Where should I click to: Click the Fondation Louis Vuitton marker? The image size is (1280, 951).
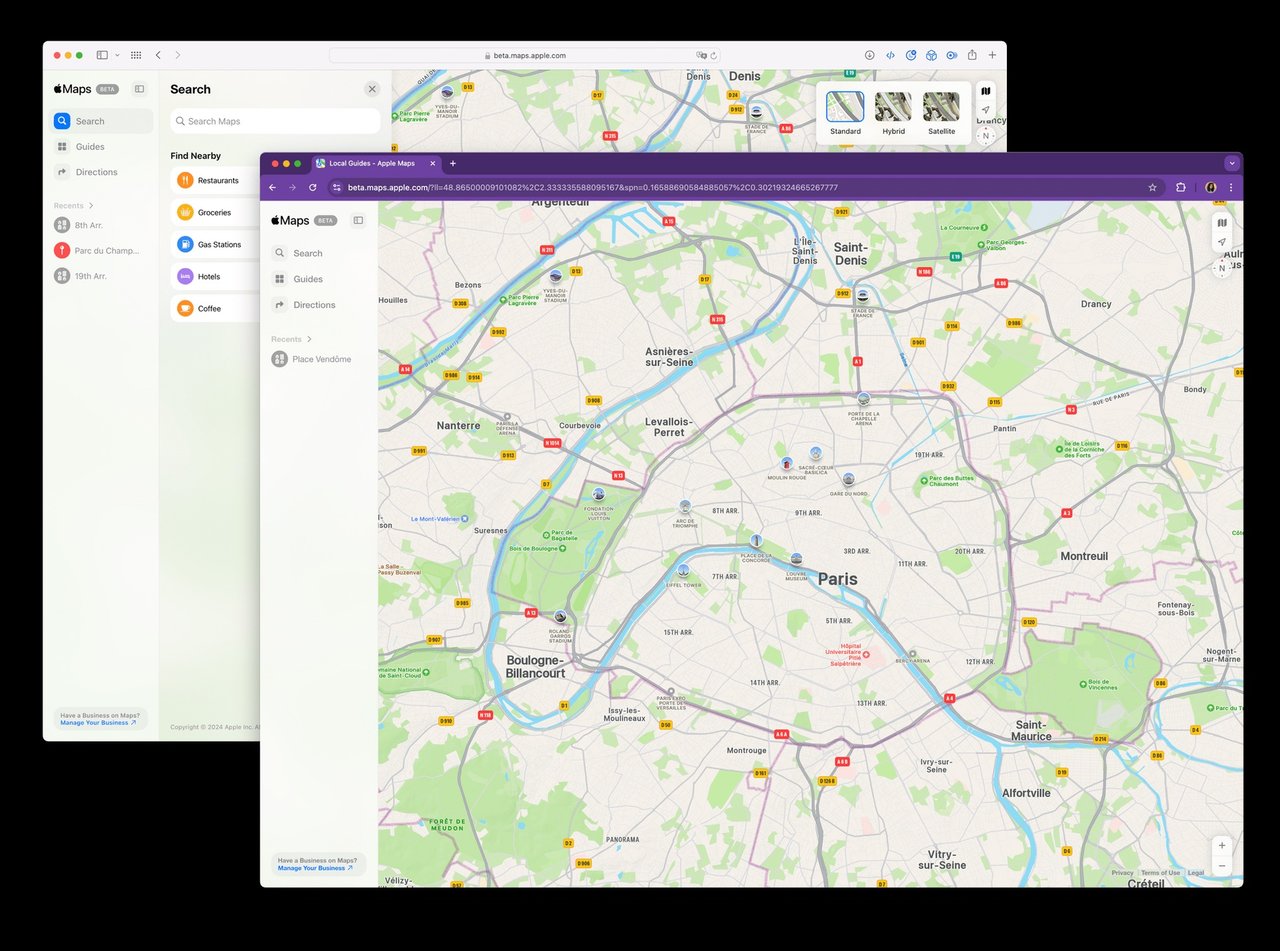click(x=599, y=494)
